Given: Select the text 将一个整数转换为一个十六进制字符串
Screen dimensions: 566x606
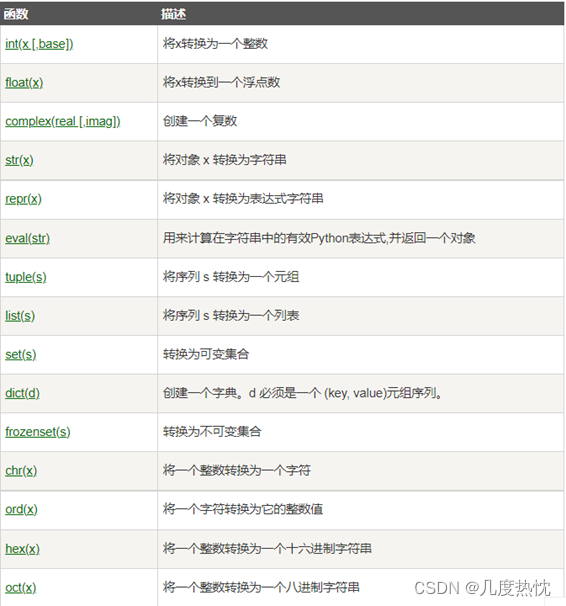Looking at the screenshot, I should tap(267, 548).
